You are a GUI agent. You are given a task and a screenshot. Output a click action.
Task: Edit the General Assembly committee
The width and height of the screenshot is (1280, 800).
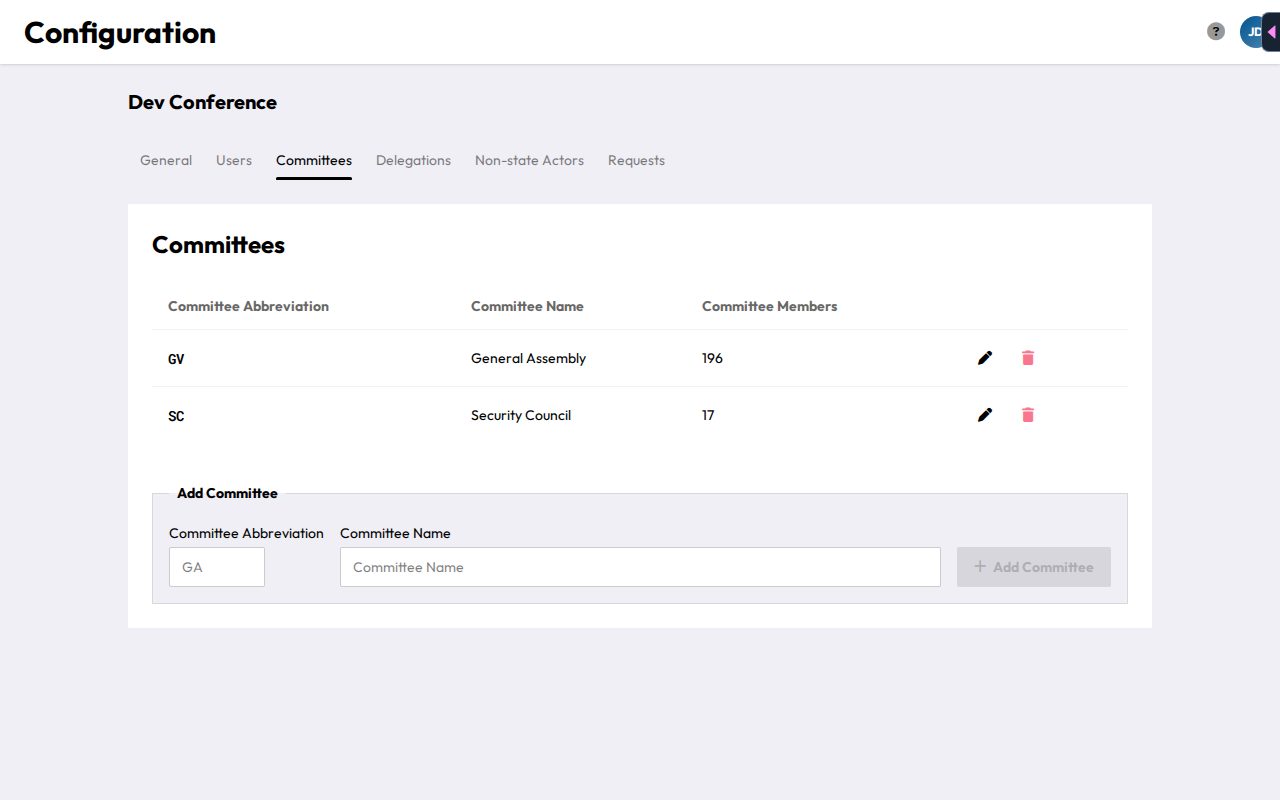985,358
